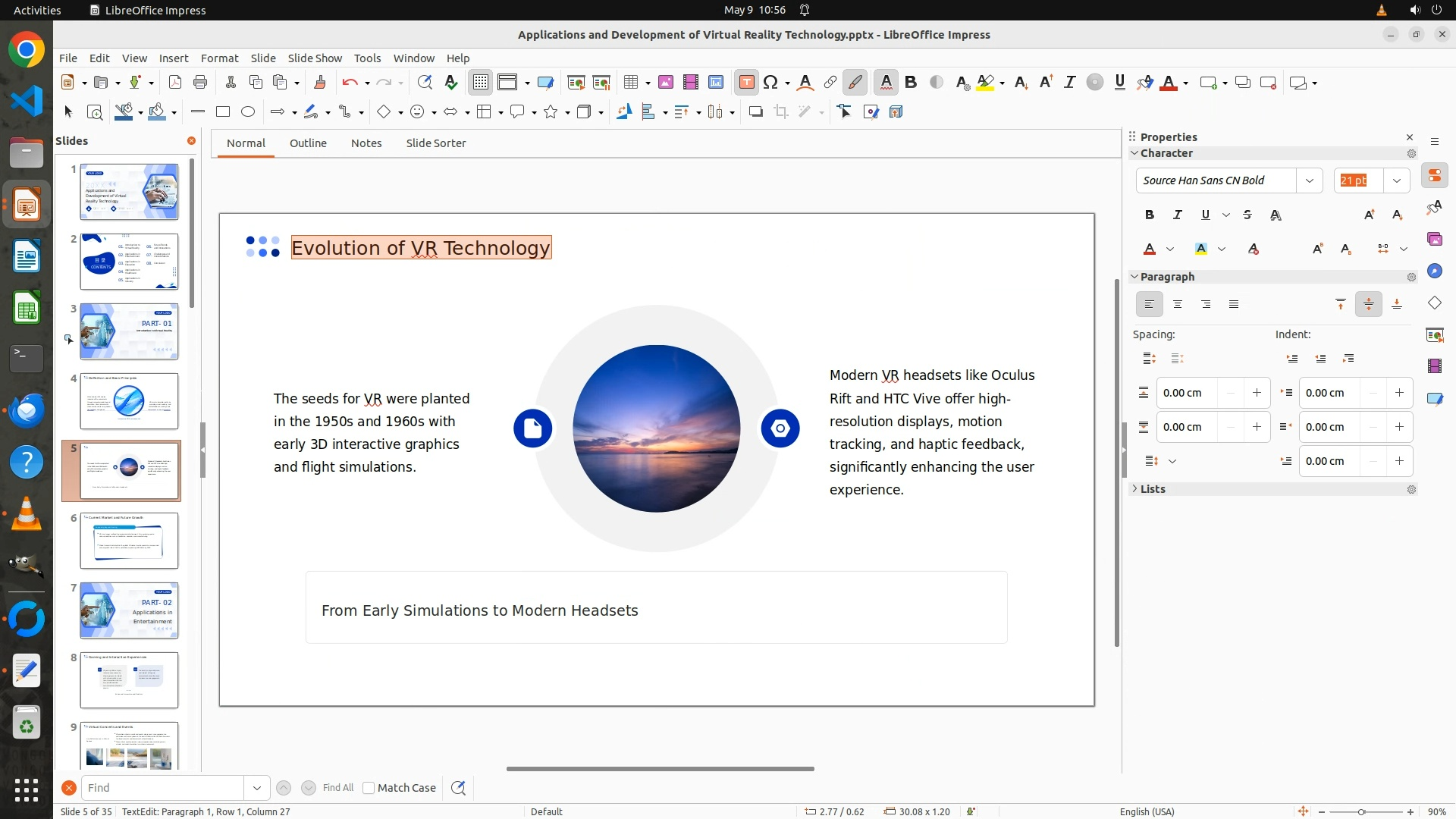
Task: Enable the Match Case checkbox
Action: pos(369,788)
